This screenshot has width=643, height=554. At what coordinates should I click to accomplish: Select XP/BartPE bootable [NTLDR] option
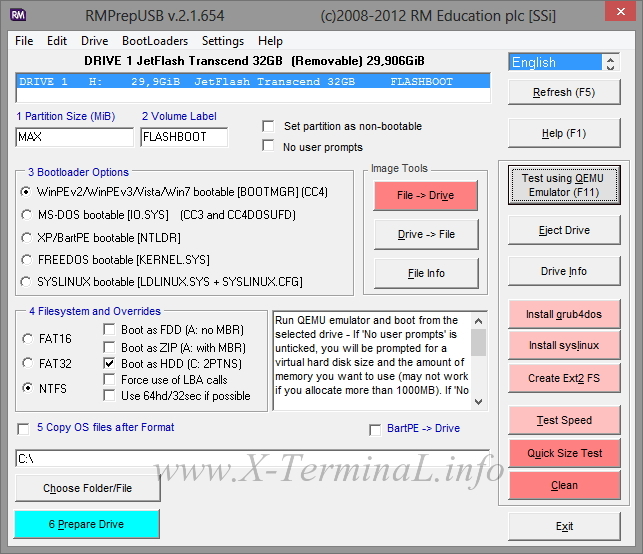click(26, 237)
